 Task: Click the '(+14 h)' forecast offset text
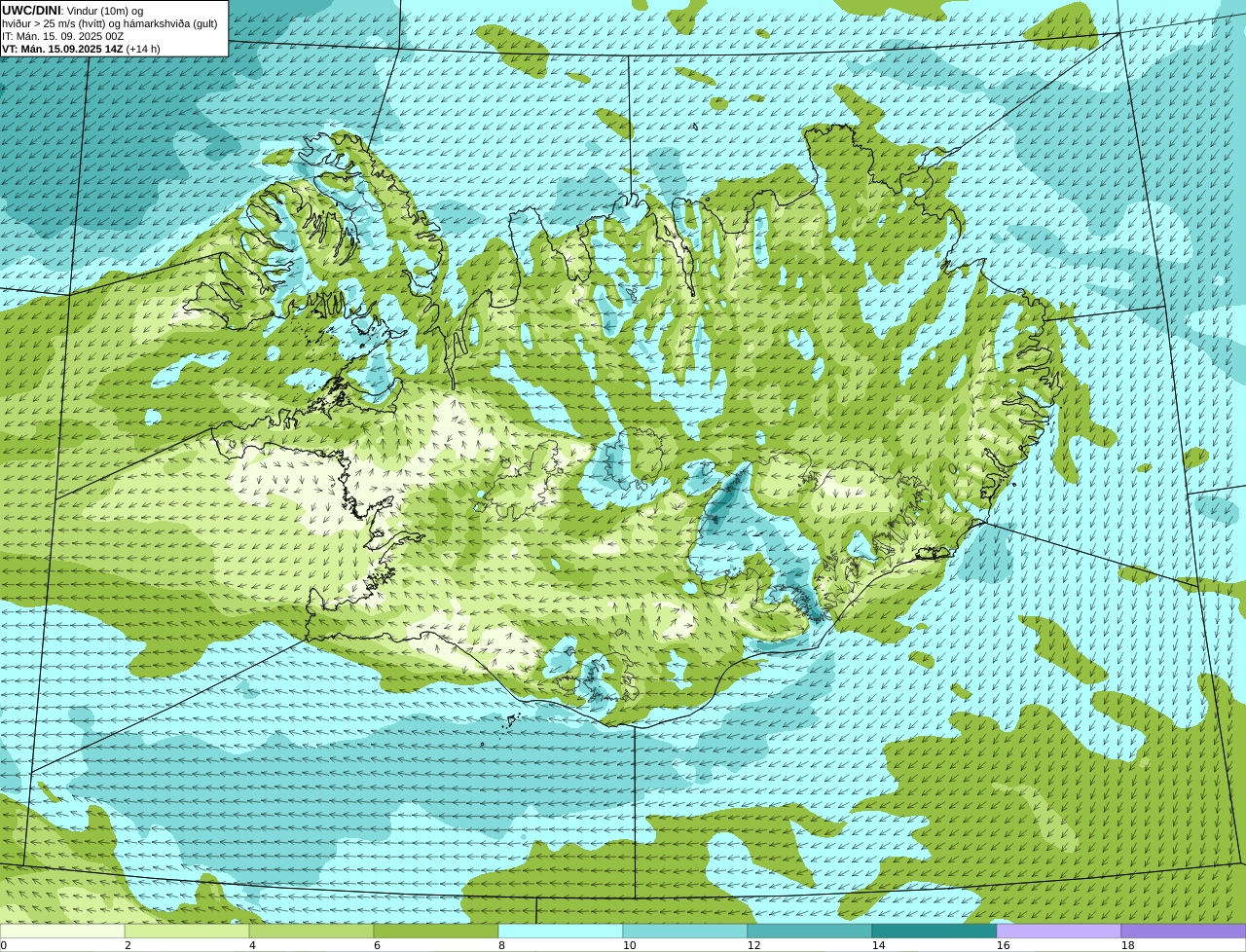tap(143, 49)
